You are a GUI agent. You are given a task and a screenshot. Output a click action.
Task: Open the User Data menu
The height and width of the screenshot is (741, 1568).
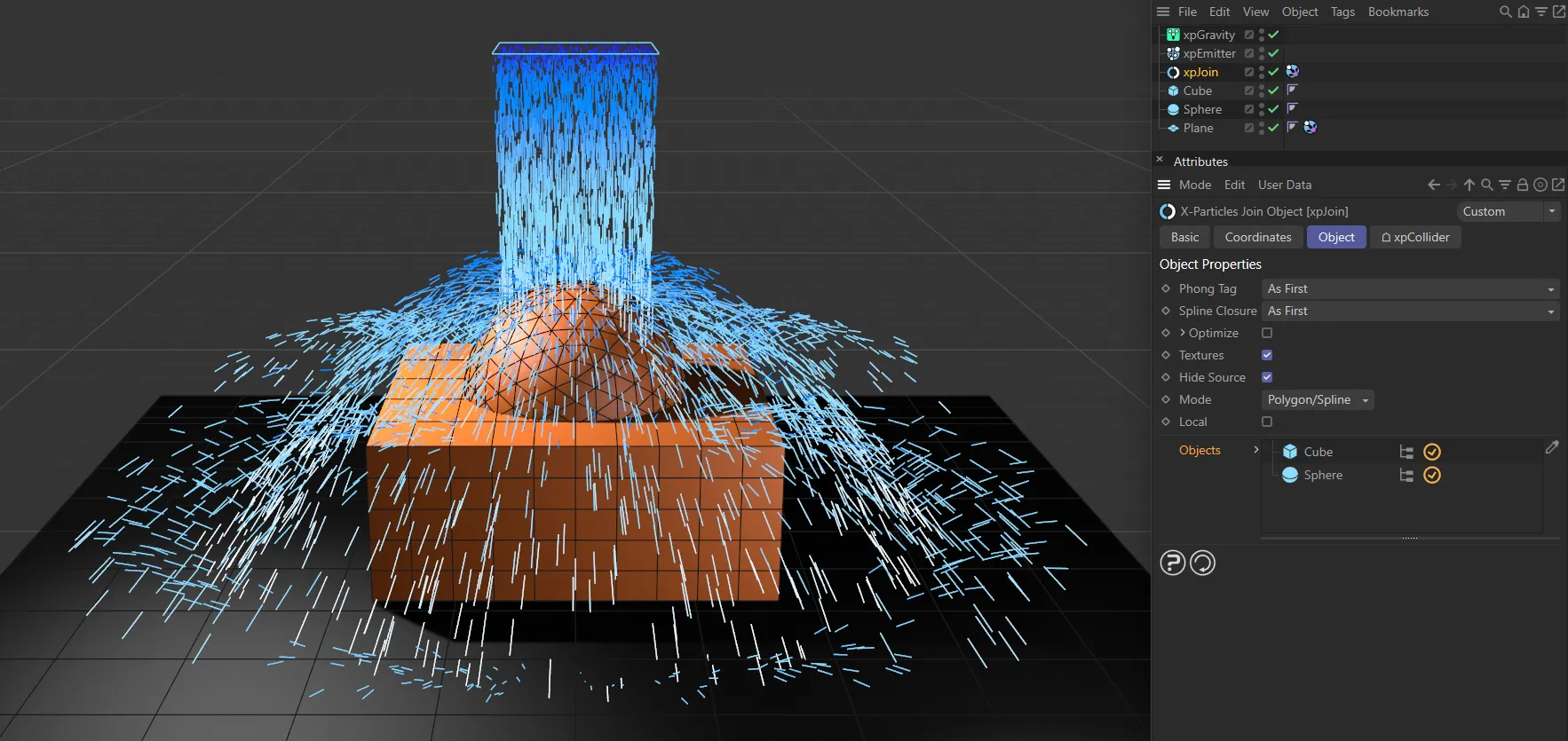1284,185
